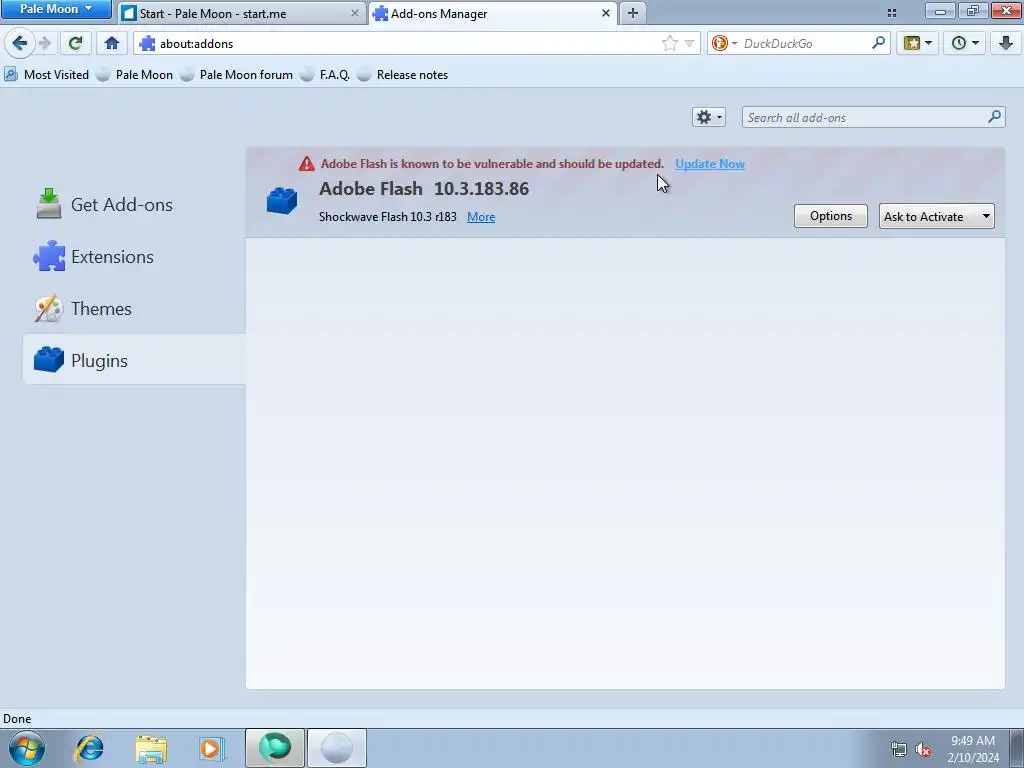Viewport: 1024px width, 768px height.
Task: Close the Add-ons Manager tab
Action: click(x=605, y=13)
